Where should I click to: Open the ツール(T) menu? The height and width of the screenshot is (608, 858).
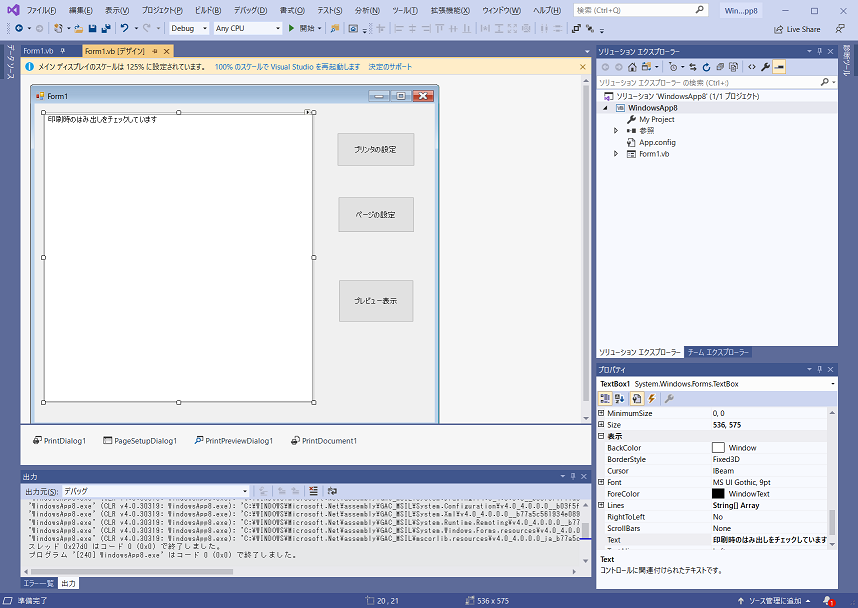404,10
